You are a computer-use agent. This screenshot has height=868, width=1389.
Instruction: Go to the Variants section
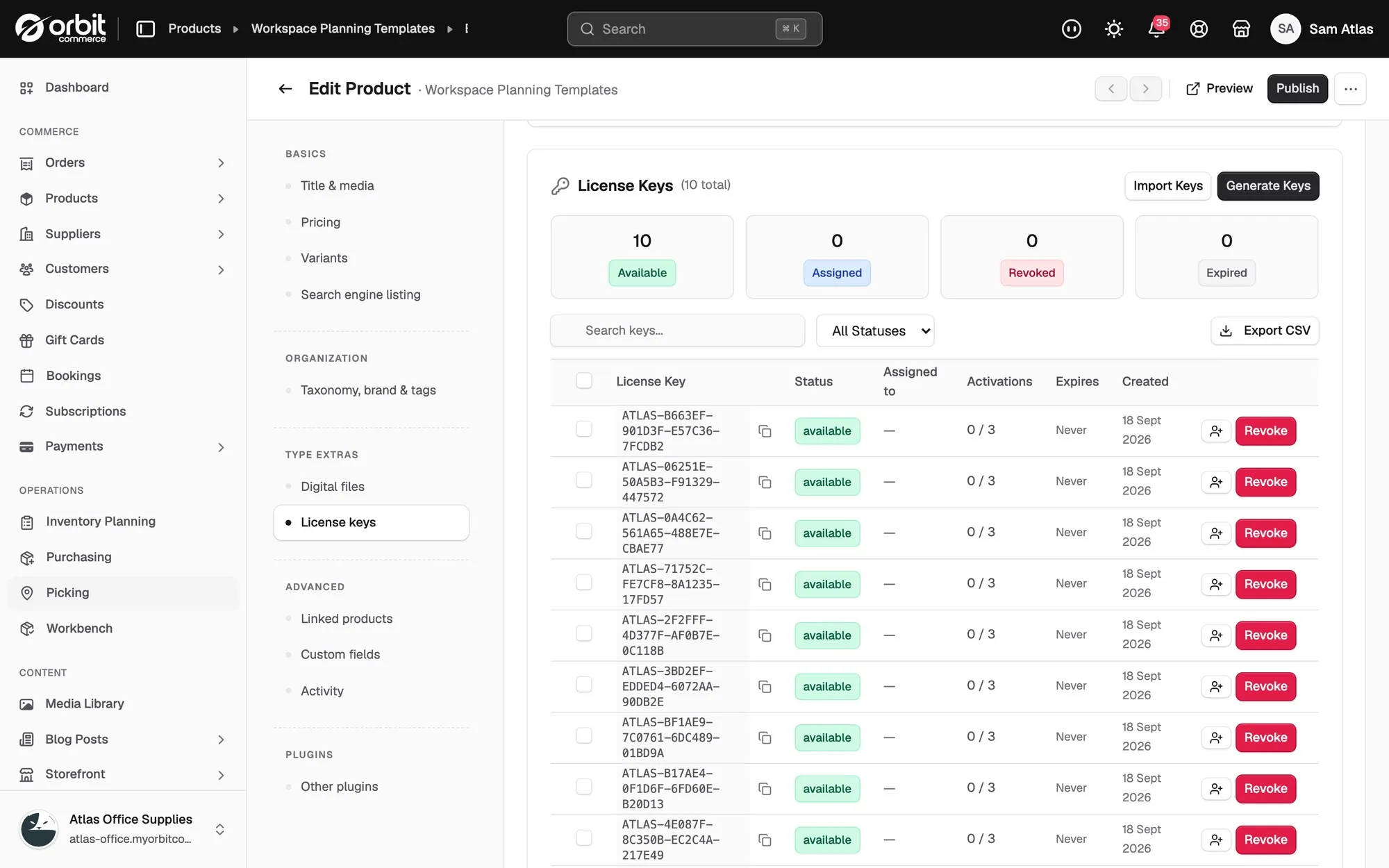coord(324,258)
